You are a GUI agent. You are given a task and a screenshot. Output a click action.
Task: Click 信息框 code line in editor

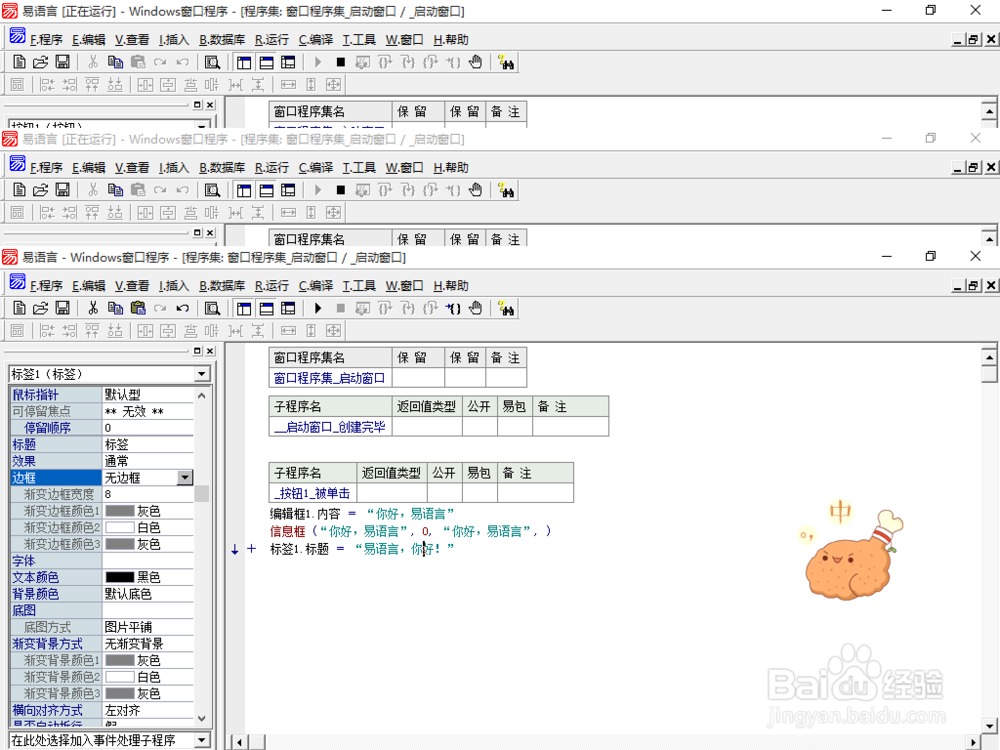coord(410,531)
